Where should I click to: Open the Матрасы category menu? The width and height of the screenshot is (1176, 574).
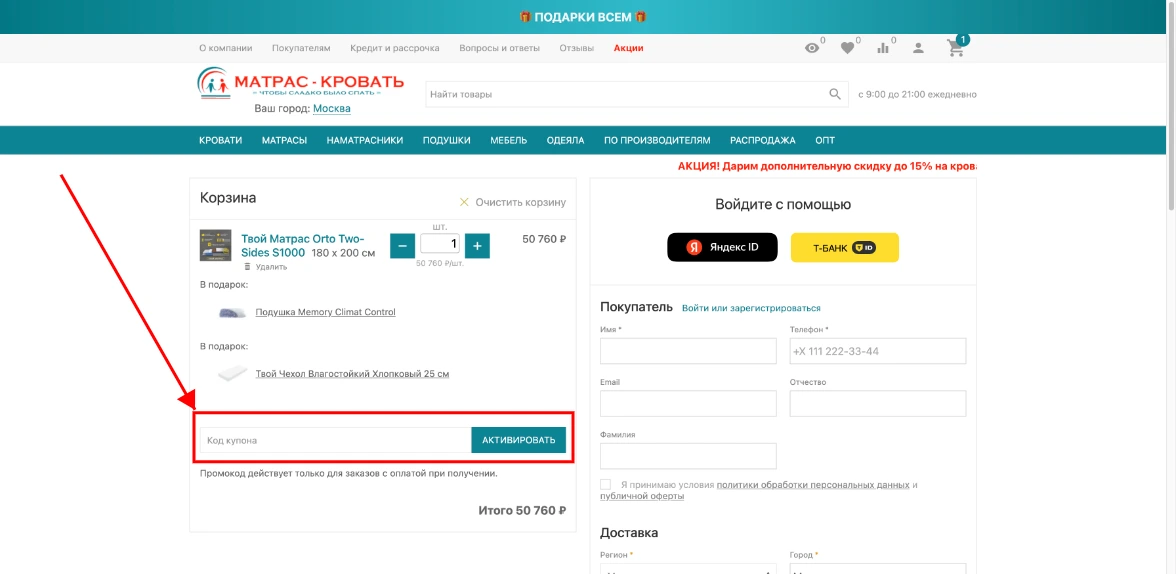[284, 140]
